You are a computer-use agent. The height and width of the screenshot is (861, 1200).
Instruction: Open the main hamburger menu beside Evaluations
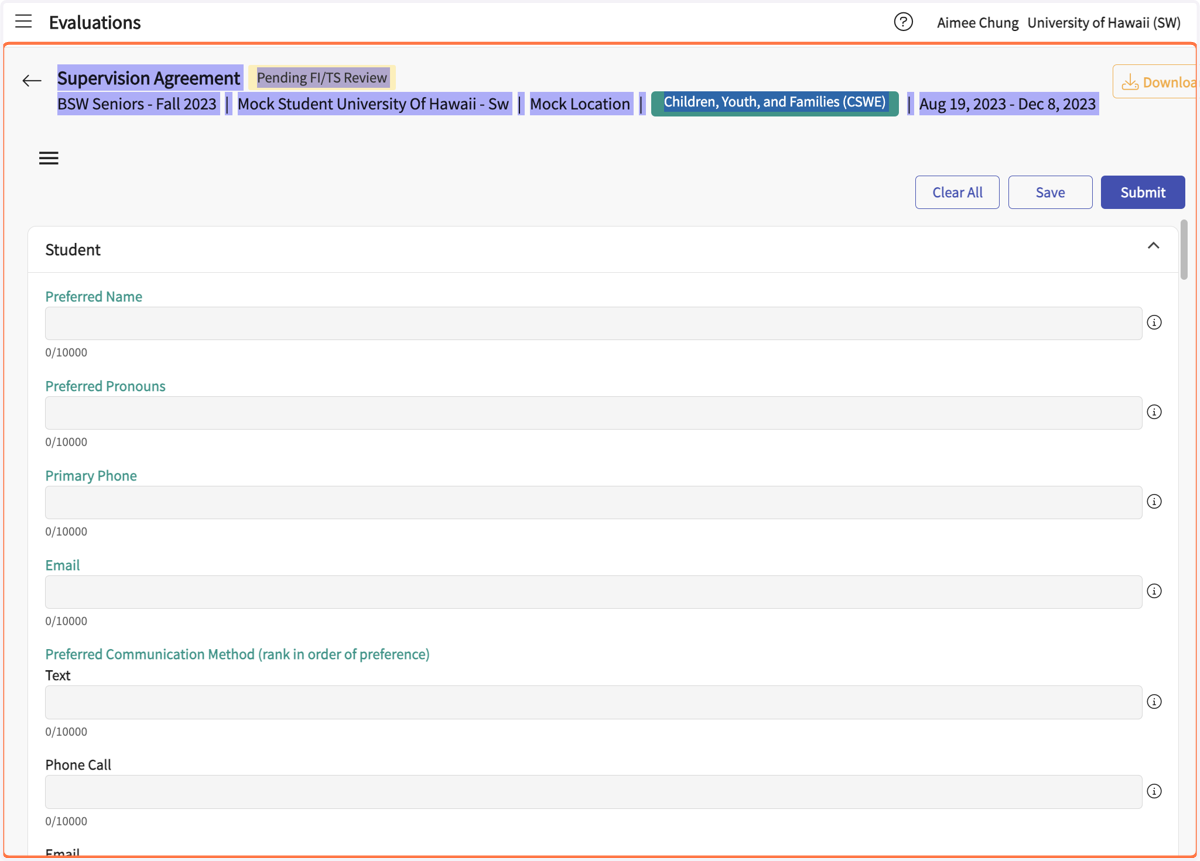23,21
